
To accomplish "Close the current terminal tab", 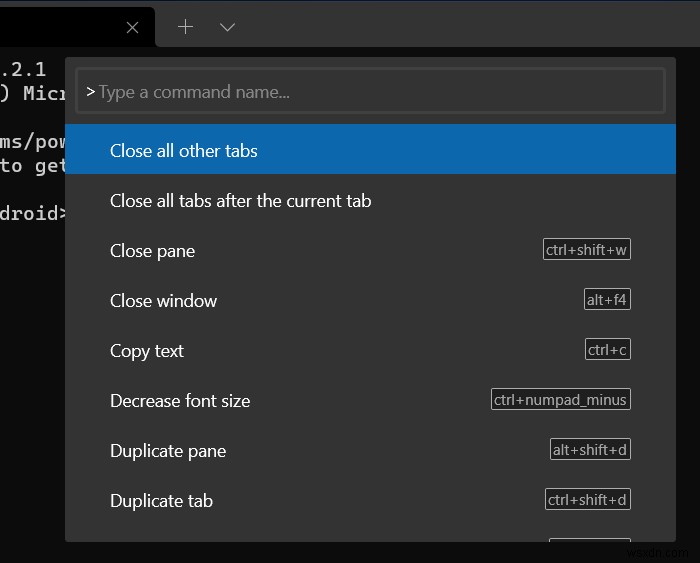I will point(132,27).
